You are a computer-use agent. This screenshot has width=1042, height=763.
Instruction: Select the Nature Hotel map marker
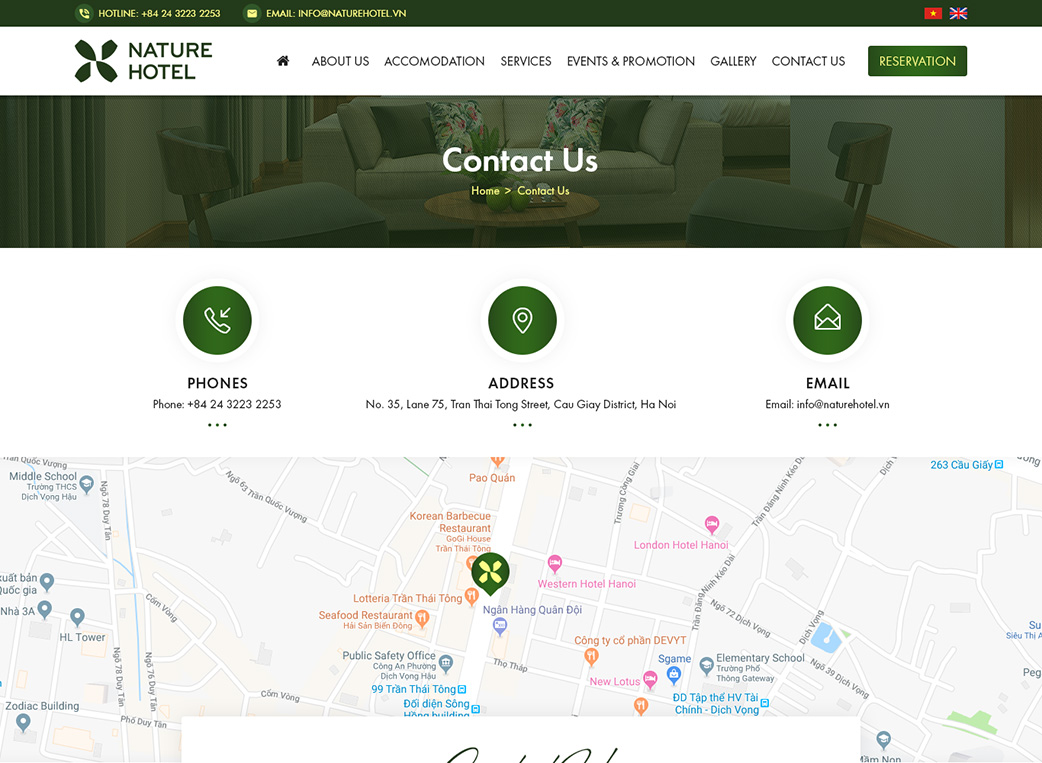coord(490,574)
